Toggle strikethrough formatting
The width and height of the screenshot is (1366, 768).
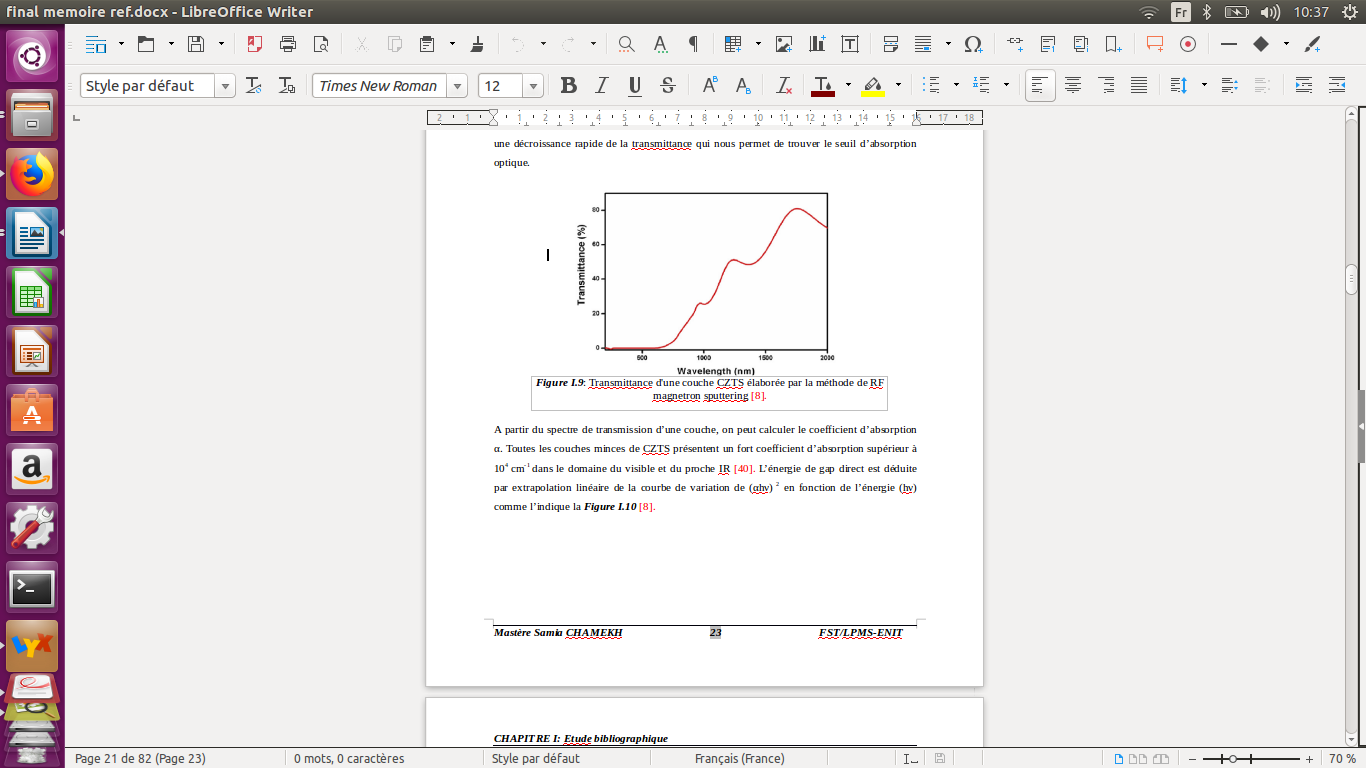click(668, 85)
